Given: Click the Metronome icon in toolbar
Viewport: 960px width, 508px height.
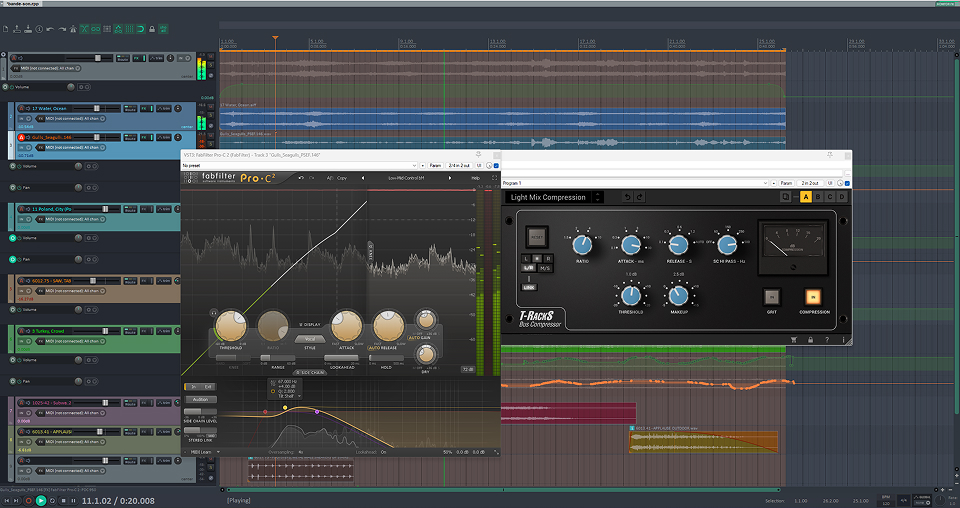Looking at the screenshot, I should (73, 29).
